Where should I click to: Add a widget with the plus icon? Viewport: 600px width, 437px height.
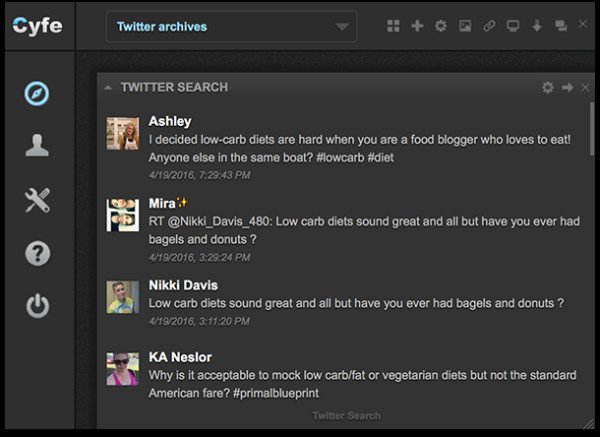click(417, 26)
